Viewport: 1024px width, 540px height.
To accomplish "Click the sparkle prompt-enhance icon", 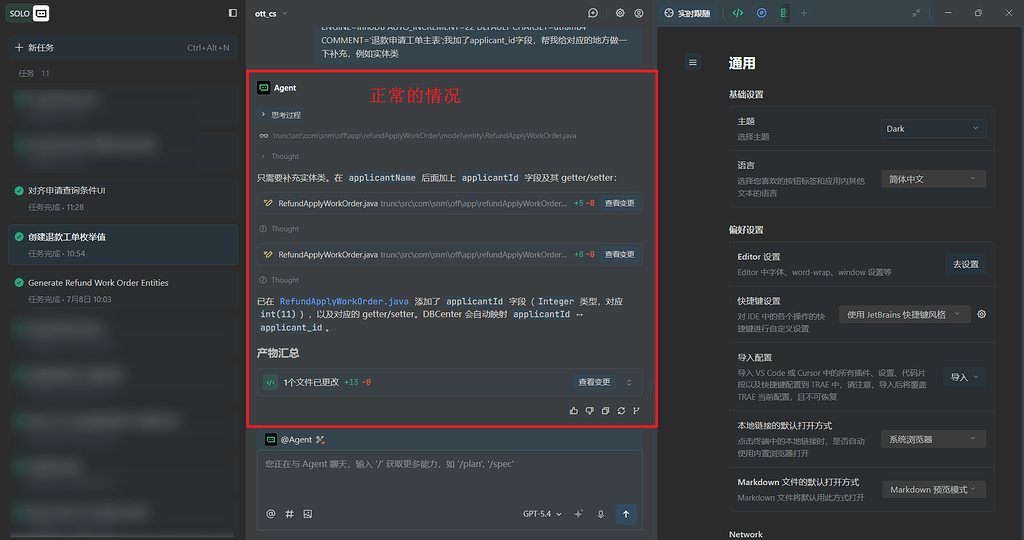I will [x=579, y=514].
